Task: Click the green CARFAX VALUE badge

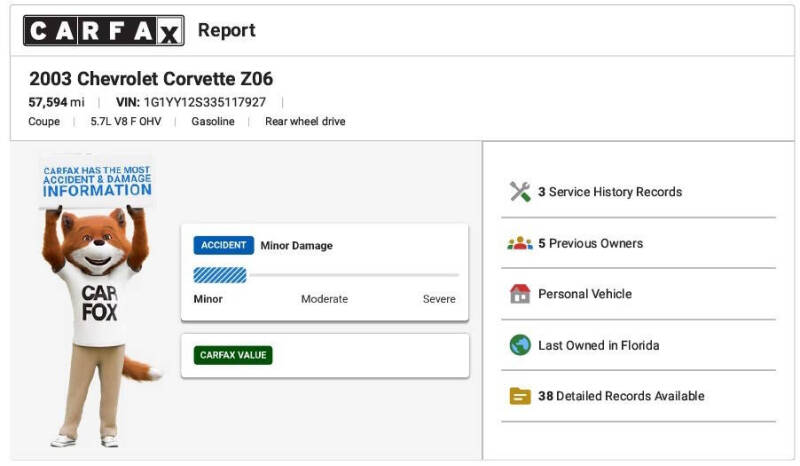Action: coord(233,355)
